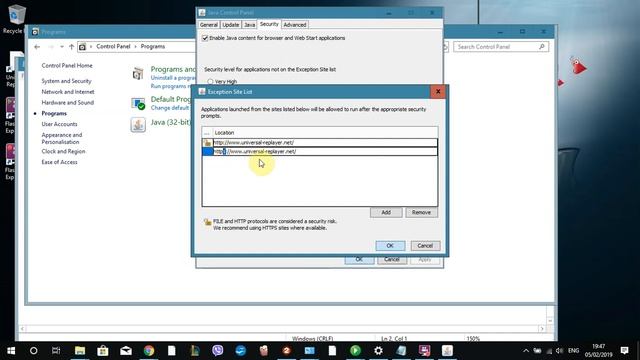Open the Windows Start menu
Viewport: 640px width, 360px height.
[x=11, y=351]
